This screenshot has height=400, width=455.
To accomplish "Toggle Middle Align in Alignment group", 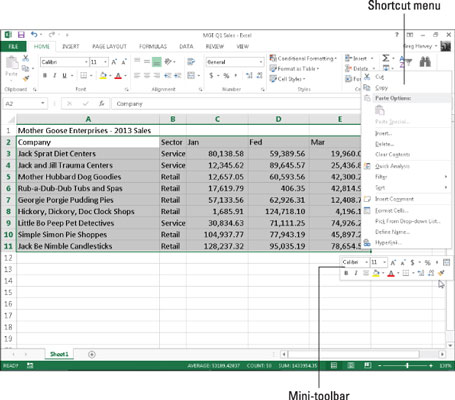I will (147, 61).
